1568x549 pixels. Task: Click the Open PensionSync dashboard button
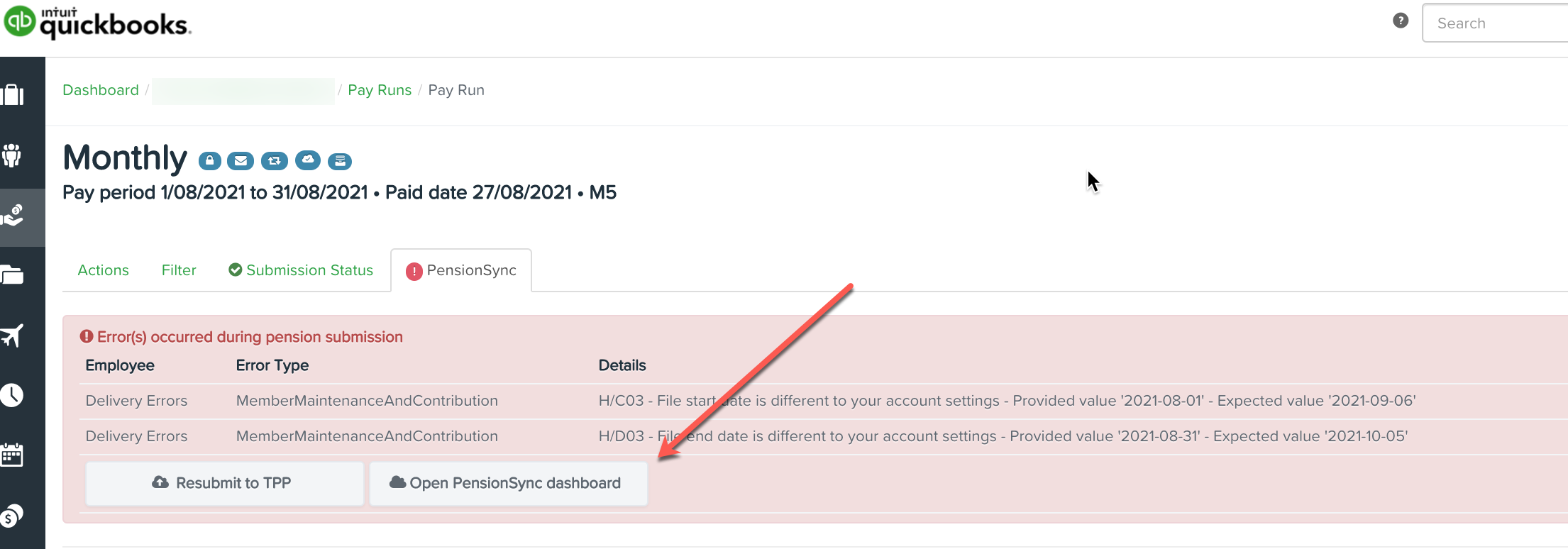508,483
